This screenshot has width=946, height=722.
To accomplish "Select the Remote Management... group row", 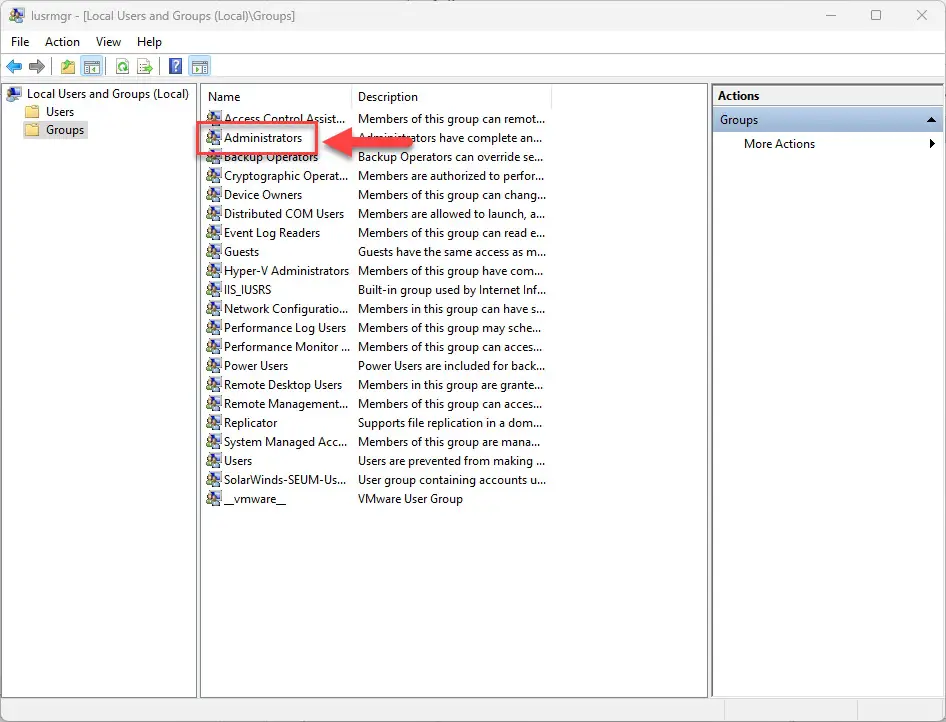I will pos(285,404).
